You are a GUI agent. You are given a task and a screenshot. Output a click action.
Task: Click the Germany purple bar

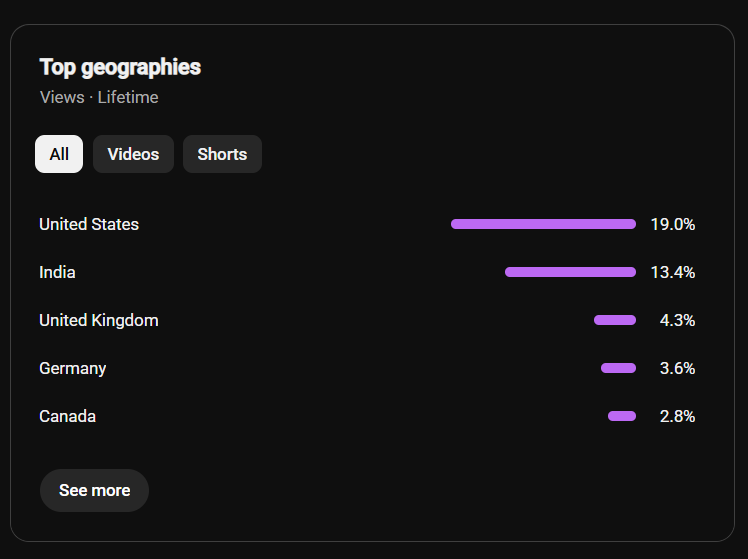tap(618, 368)
